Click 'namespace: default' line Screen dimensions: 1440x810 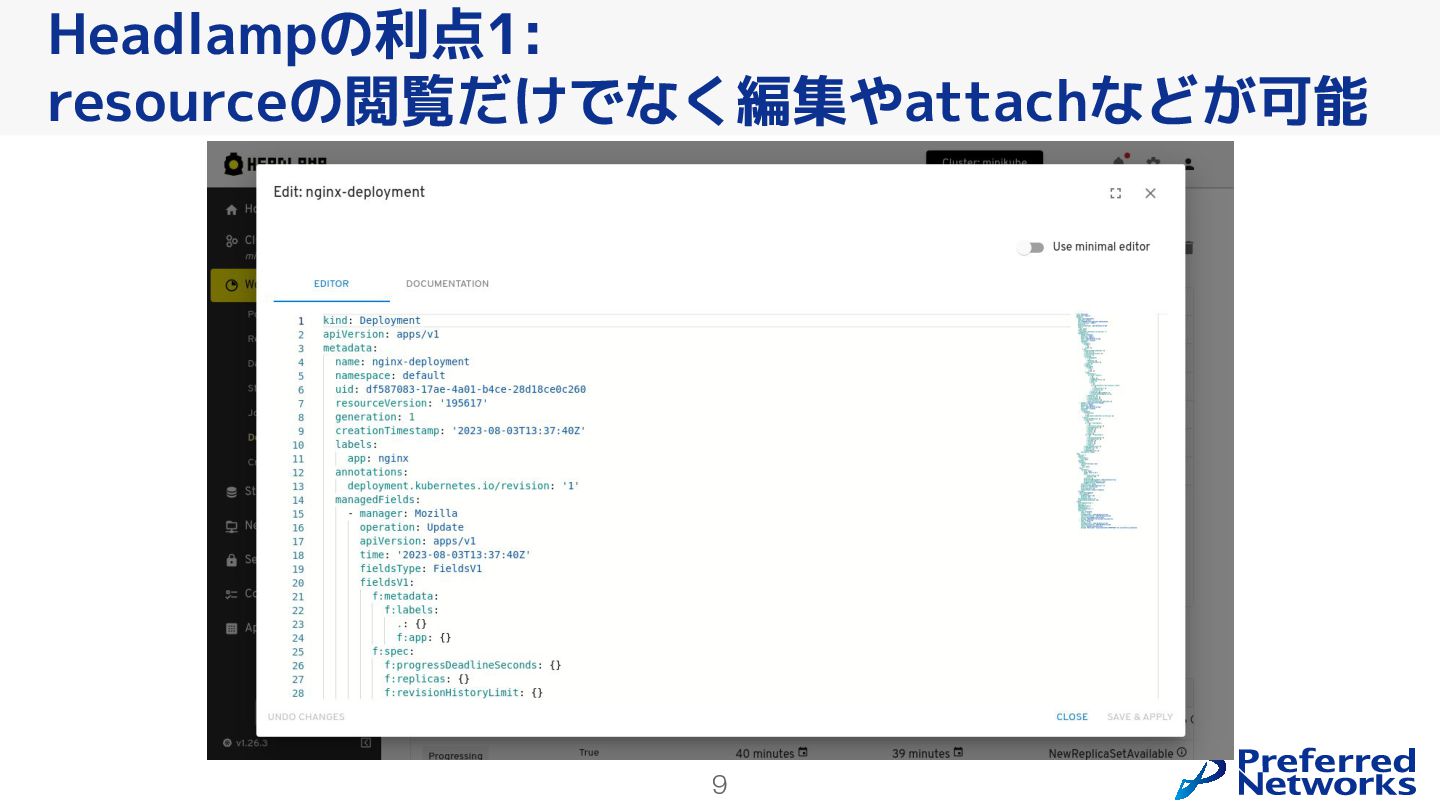(390, 376)
